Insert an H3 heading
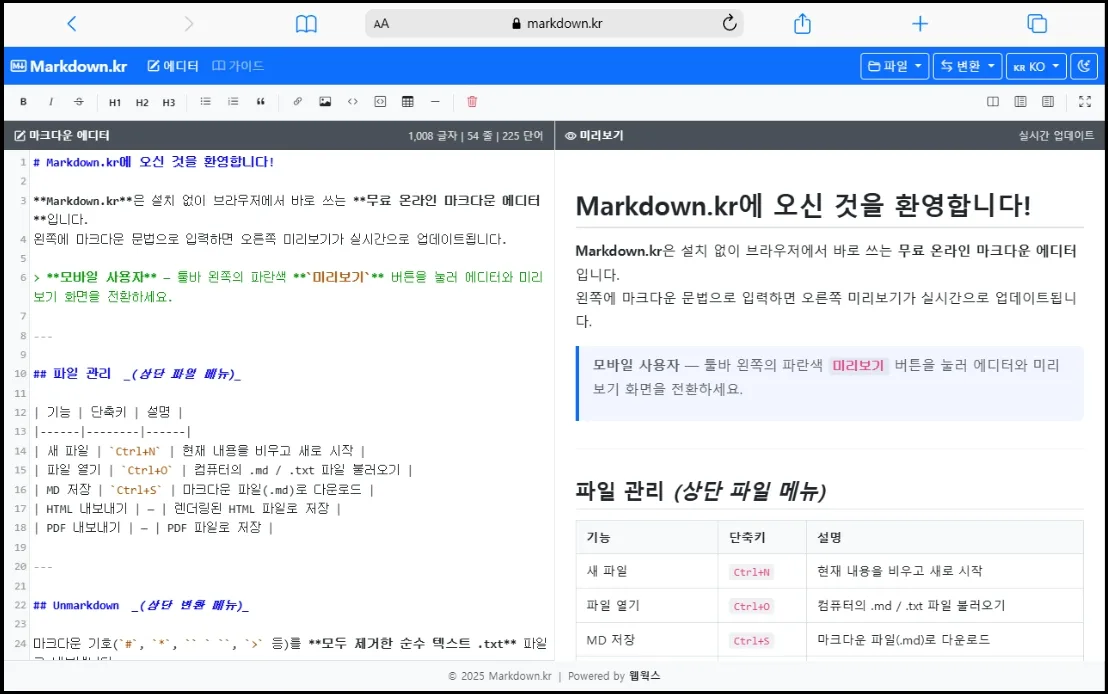 click(169, 102)
